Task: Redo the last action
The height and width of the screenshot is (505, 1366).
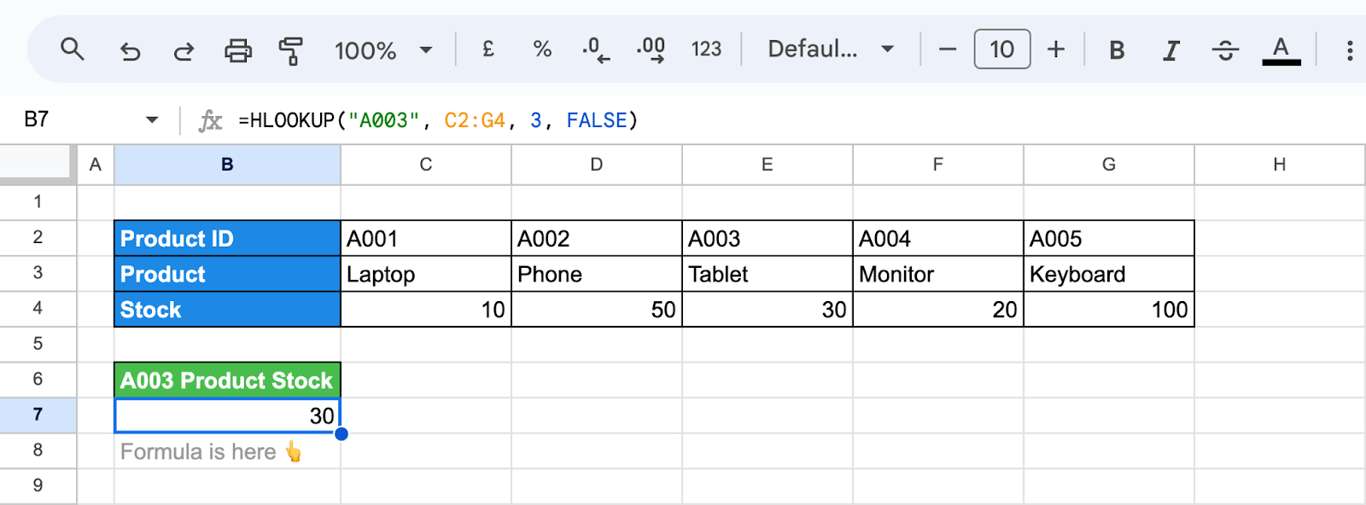Action: click(184, 50)
